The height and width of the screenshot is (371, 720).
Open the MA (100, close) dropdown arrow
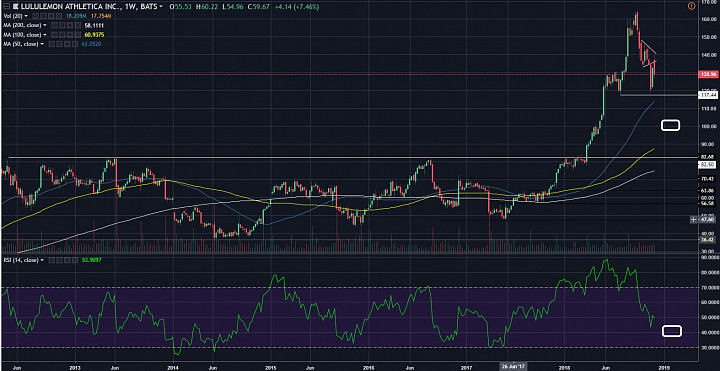pyautogui.click(x=45, y=35)
